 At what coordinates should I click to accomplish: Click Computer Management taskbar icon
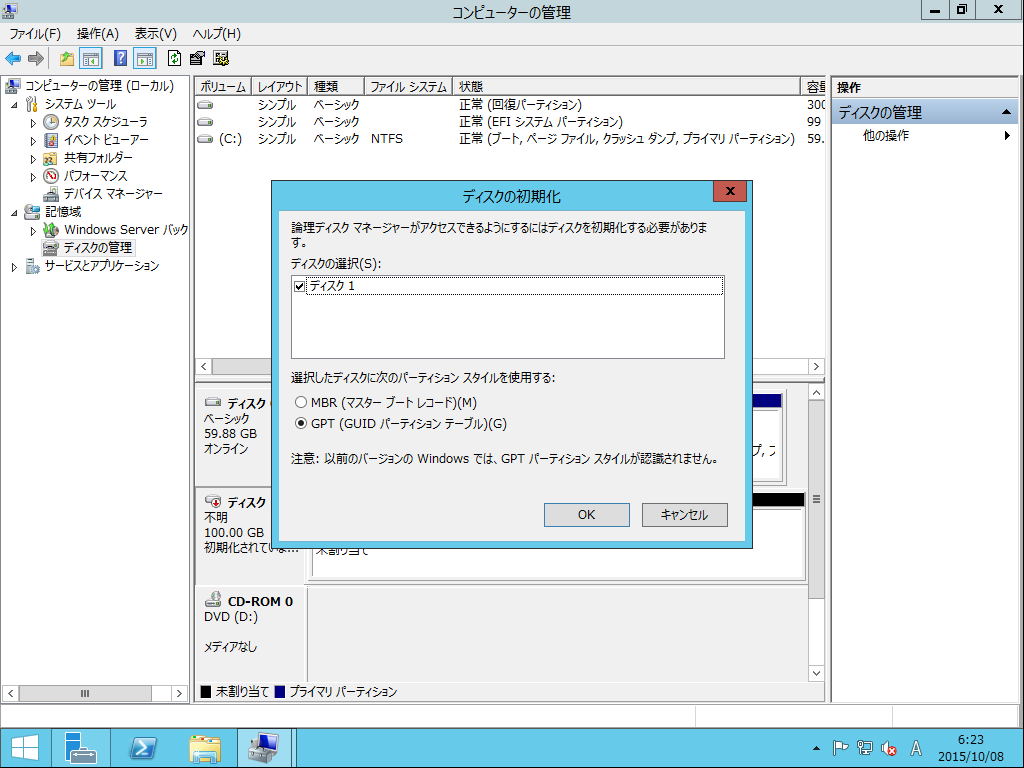point(264,748)
